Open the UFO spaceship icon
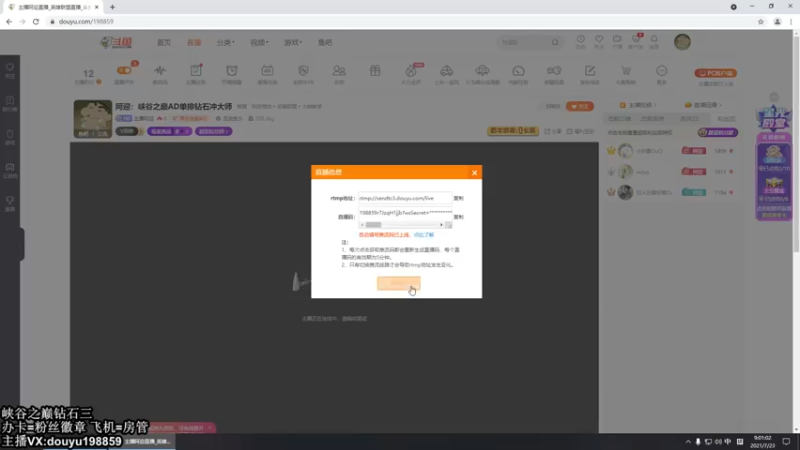Viewport: 800px width, 450px height. point(482,71)
